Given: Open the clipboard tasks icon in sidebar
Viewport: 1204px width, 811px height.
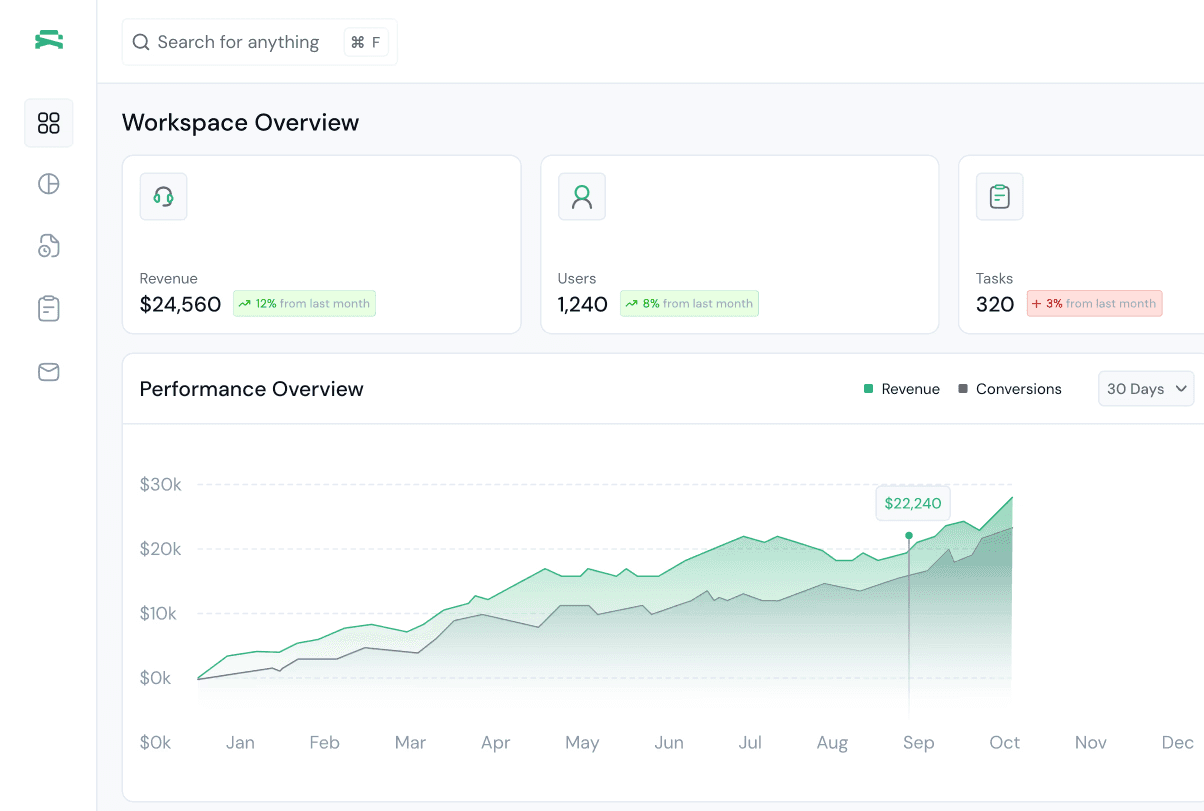Looking at the screenshot, I should coord(49,309).
